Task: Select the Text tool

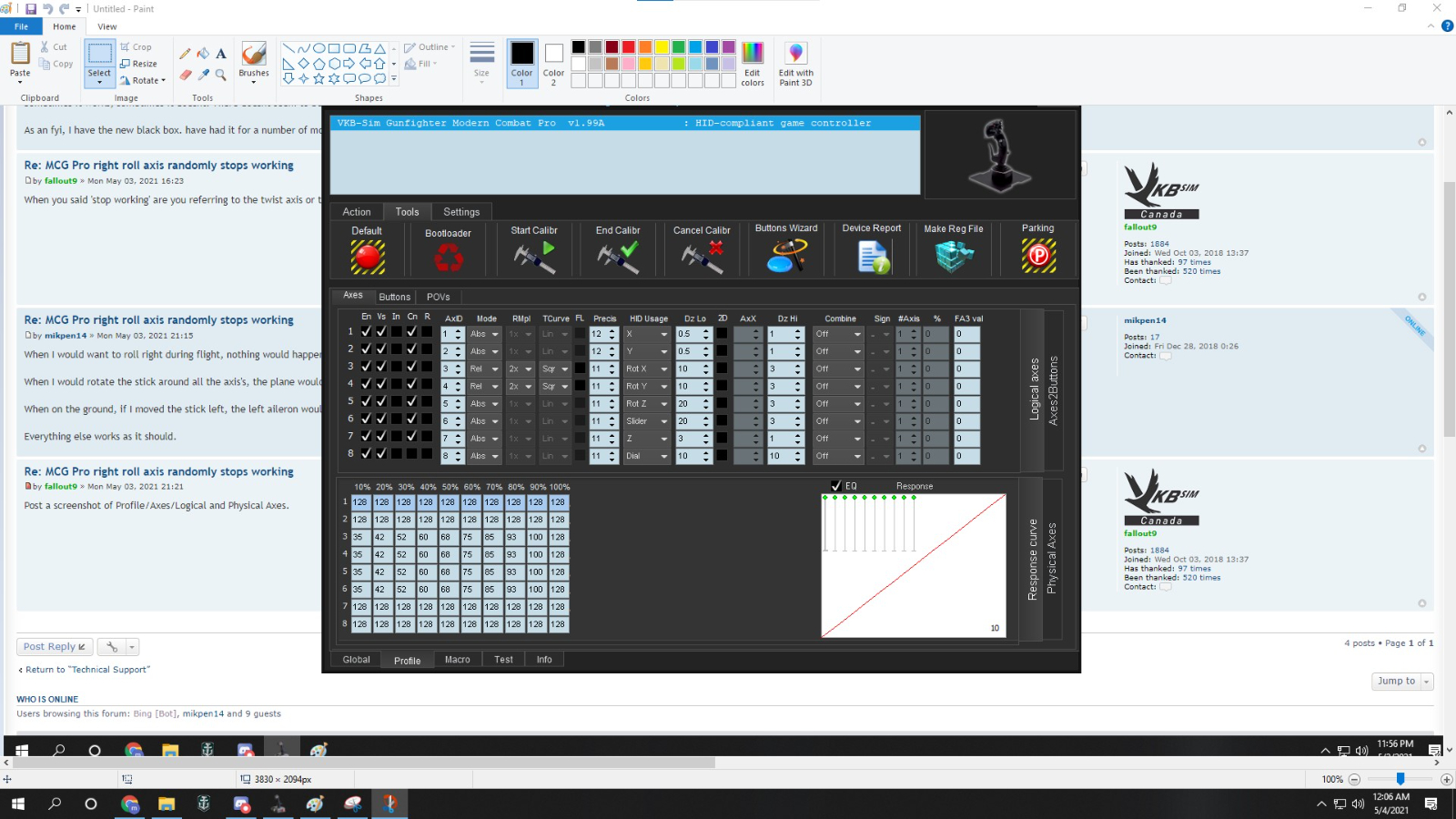Action: (221, 54)
